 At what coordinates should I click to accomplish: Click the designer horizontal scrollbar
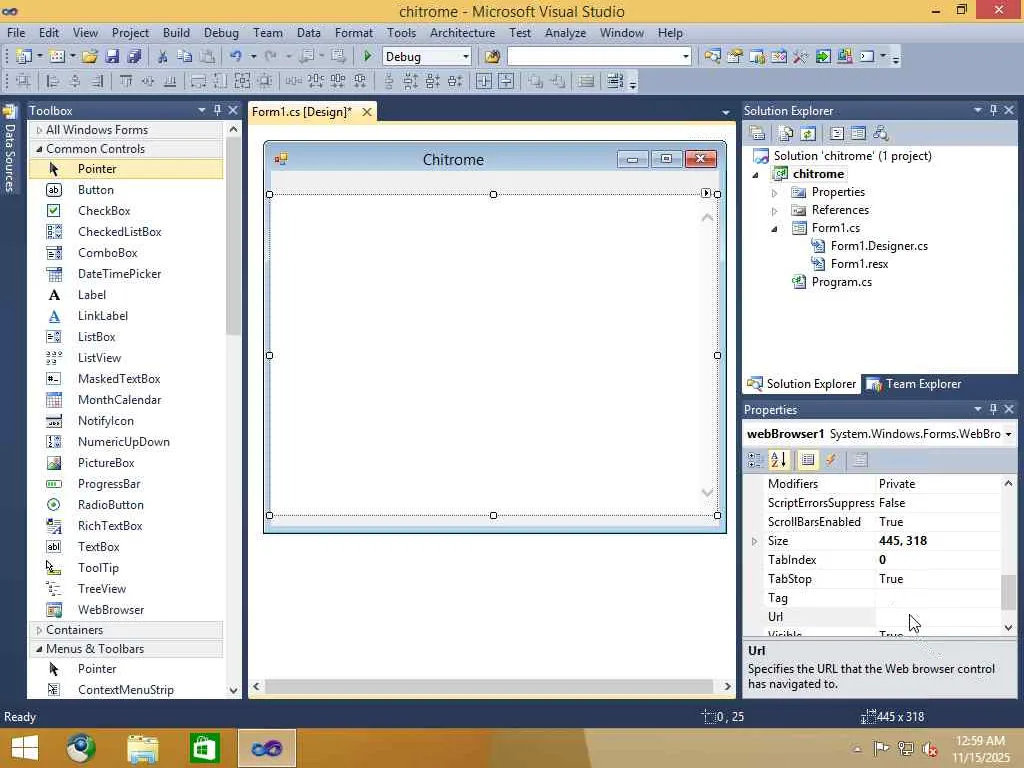point(489,686)
